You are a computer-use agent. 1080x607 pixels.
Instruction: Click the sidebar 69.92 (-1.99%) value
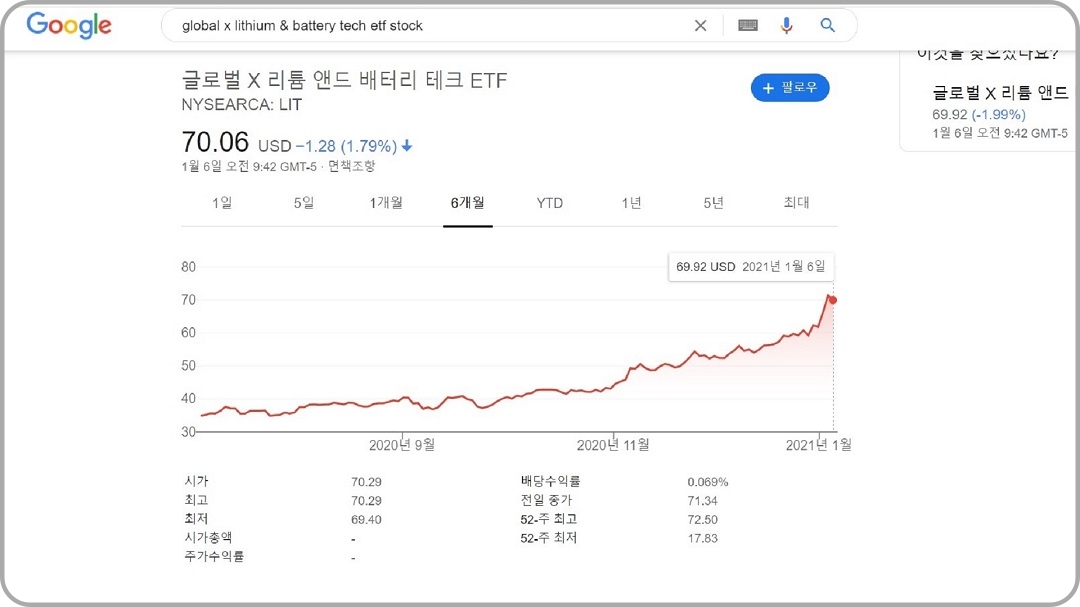coord(979,114)
